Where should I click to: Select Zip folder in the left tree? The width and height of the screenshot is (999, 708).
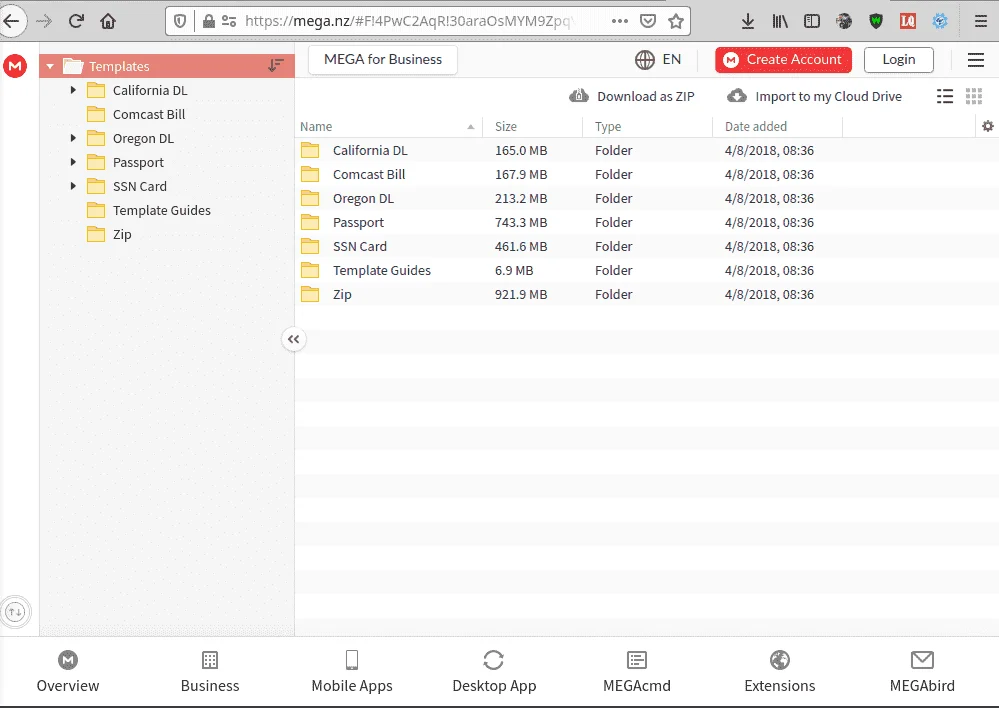tap(122, 235)
